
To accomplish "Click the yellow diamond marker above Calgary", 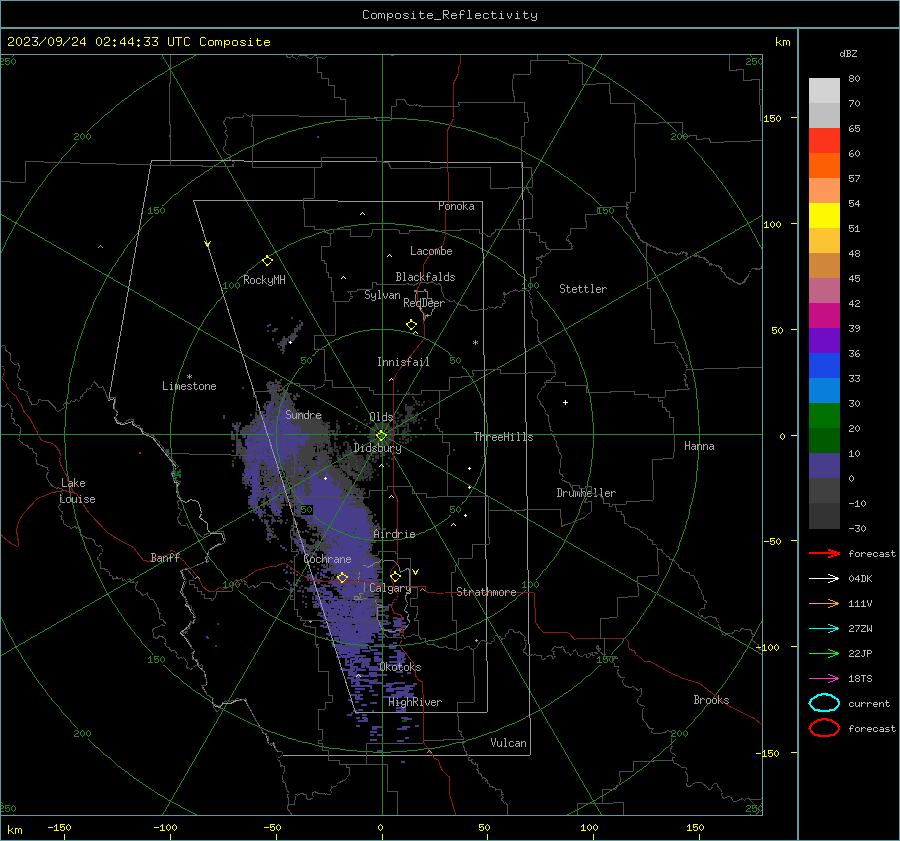I will 395,576.
